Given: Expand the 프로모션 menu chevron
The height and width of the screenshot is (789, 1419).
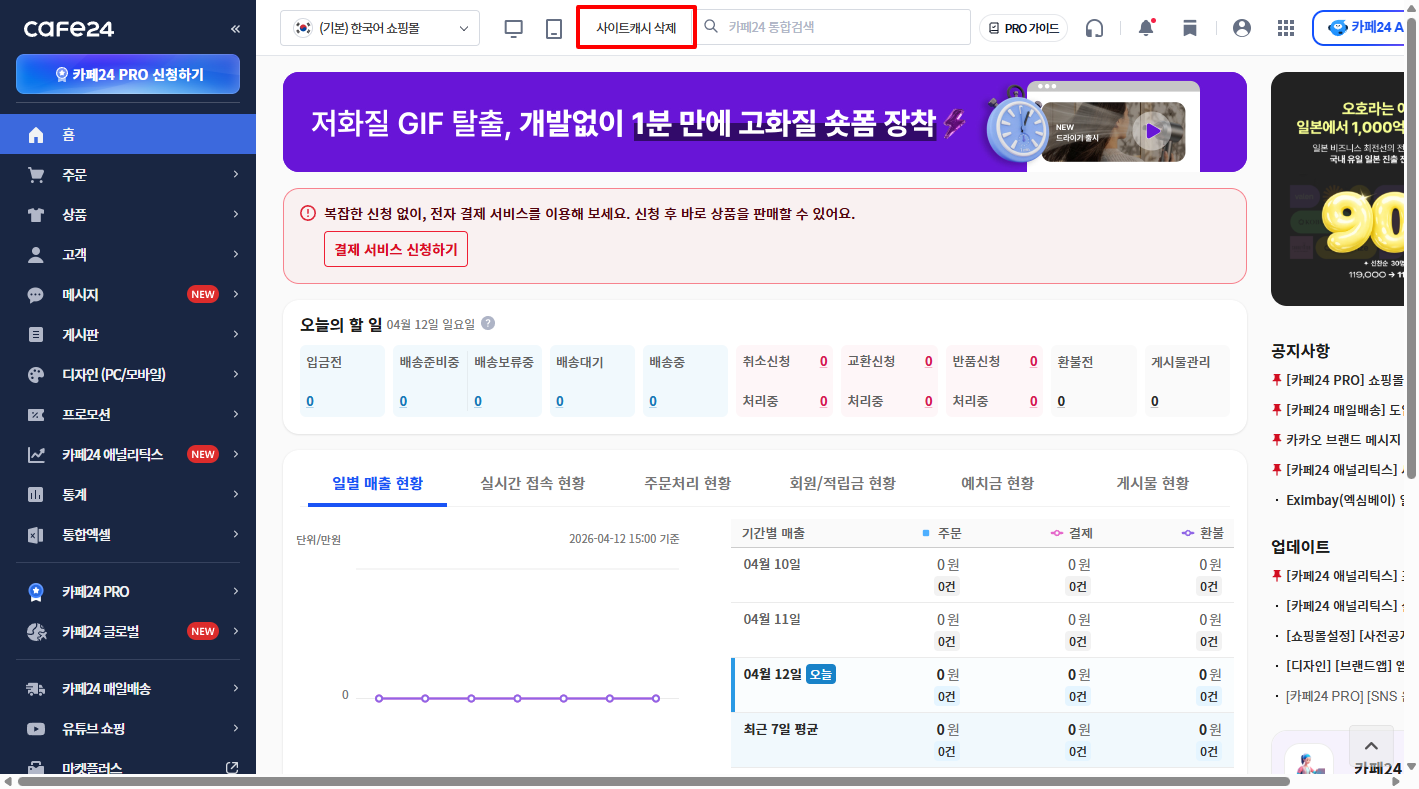Looking at the screenshot, I should click(236, 415).
